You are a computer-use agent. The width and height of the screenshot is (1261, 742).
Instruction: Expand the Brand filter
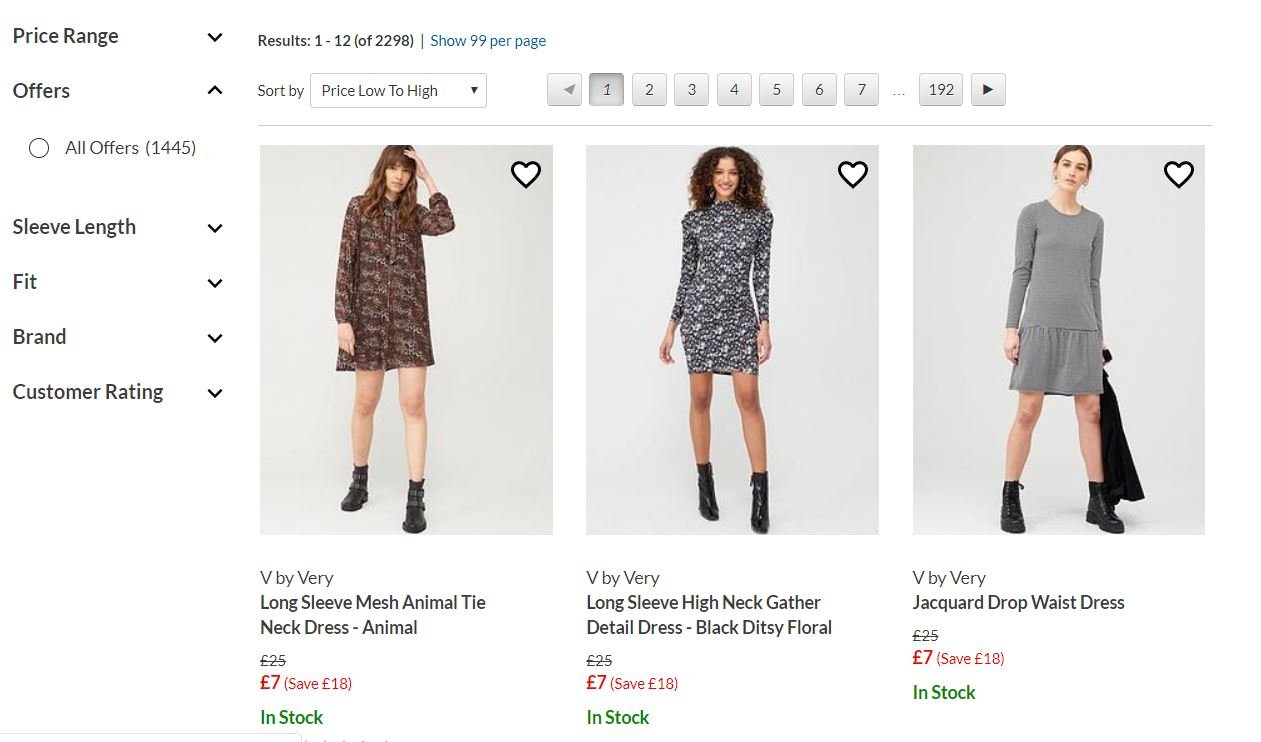coord(214,338)
